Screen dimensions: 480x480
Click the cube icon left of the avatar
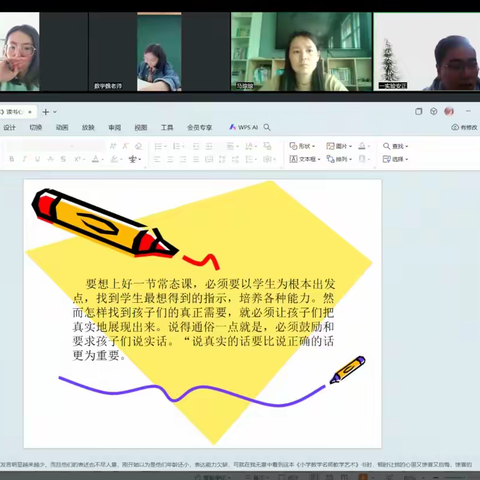(433, 111)
